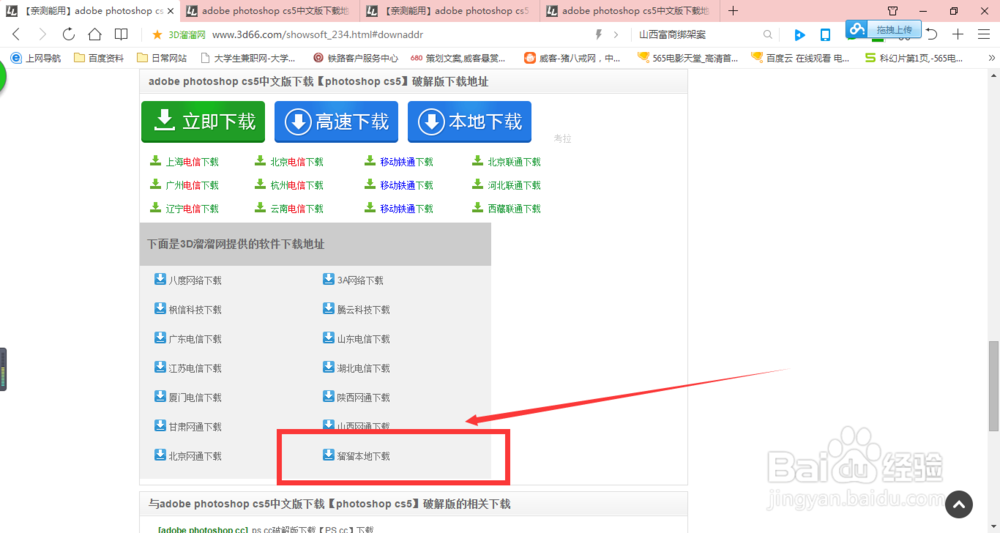Click the magnifier icon in search box

(x=768, y=34)
